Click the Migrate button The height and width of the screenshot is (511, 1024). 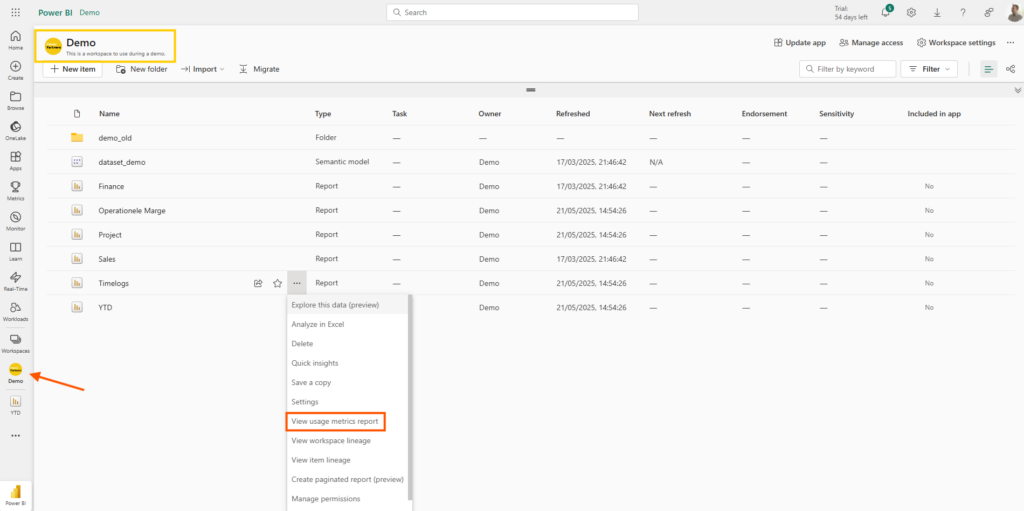(259, 69)
